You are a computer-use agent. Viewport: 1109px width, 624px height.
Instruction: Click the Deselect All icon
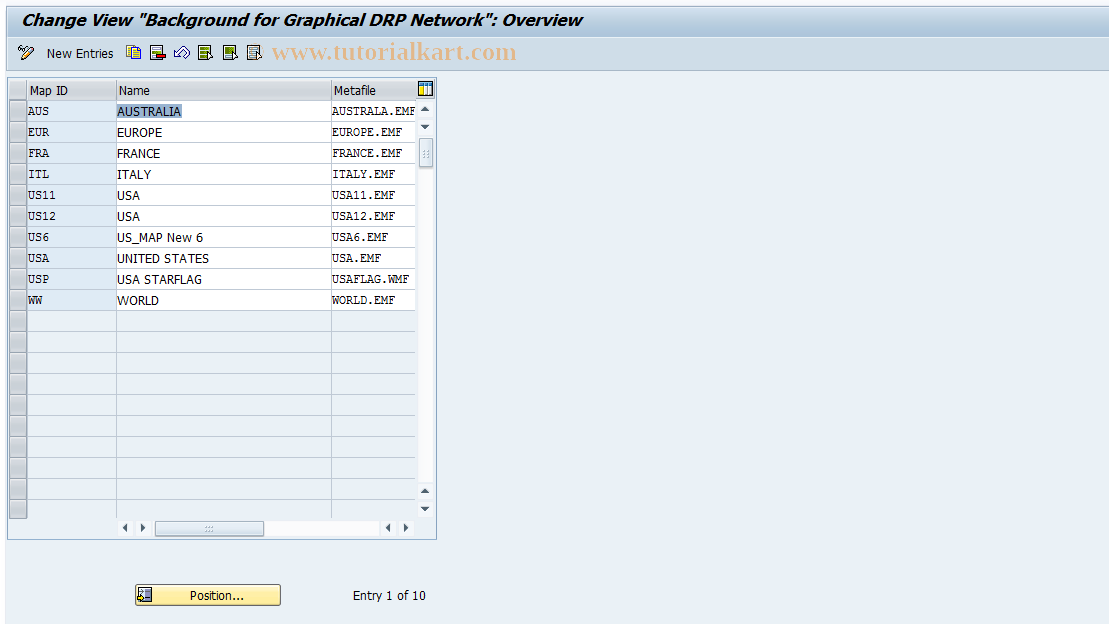coord(254,52)
